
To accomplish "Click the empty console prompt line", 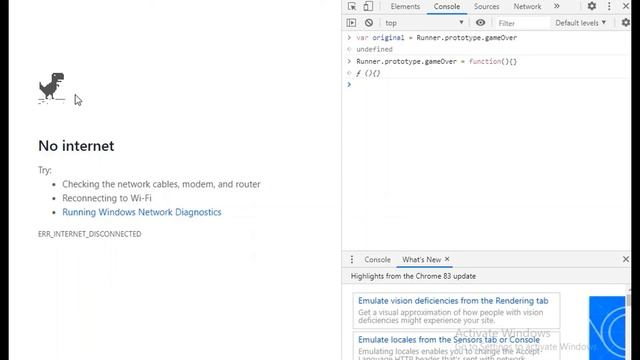I will tap(486, 84).
